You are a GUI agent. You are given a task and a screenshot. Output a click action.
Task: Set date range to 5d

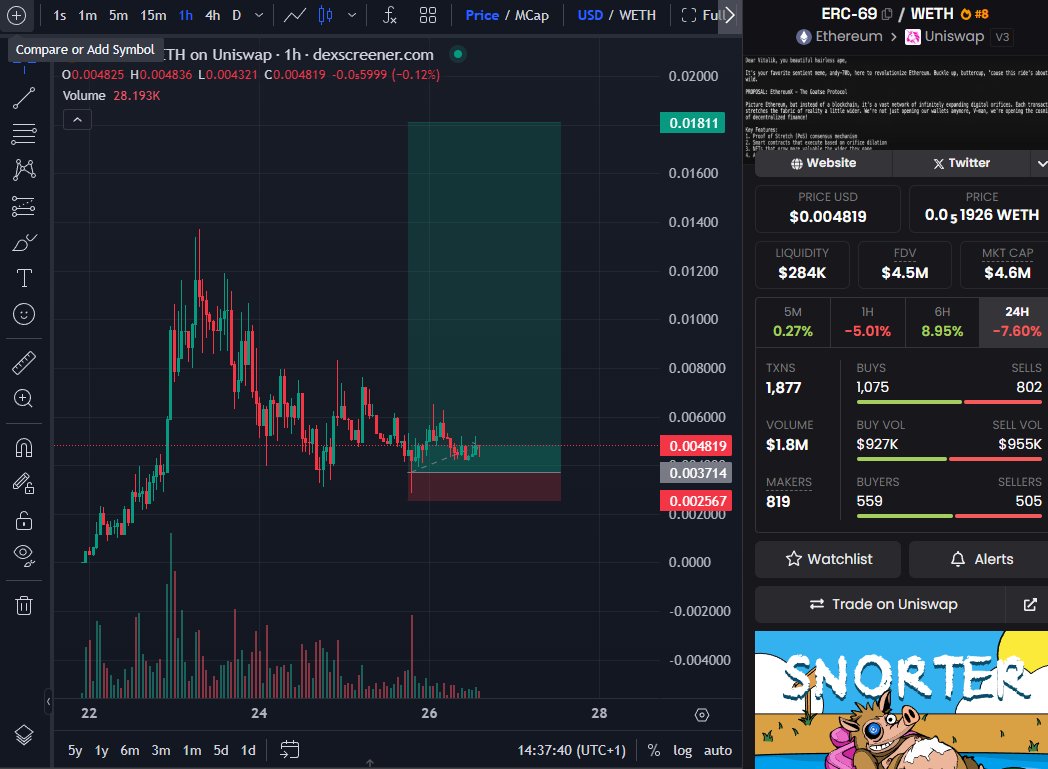coord(221,750)
